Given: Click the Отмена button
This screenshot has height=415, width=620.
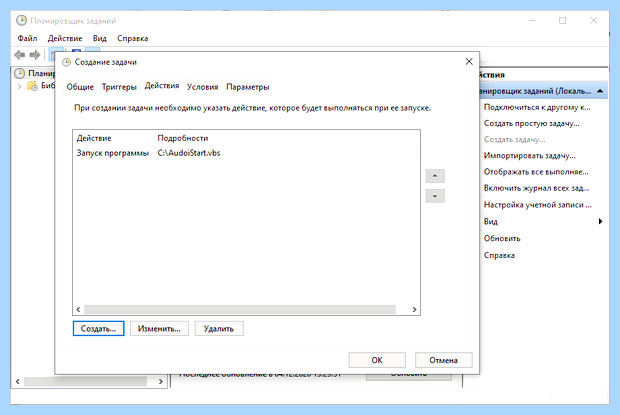Looking at the screenshot, I should [x=444, y=360].
